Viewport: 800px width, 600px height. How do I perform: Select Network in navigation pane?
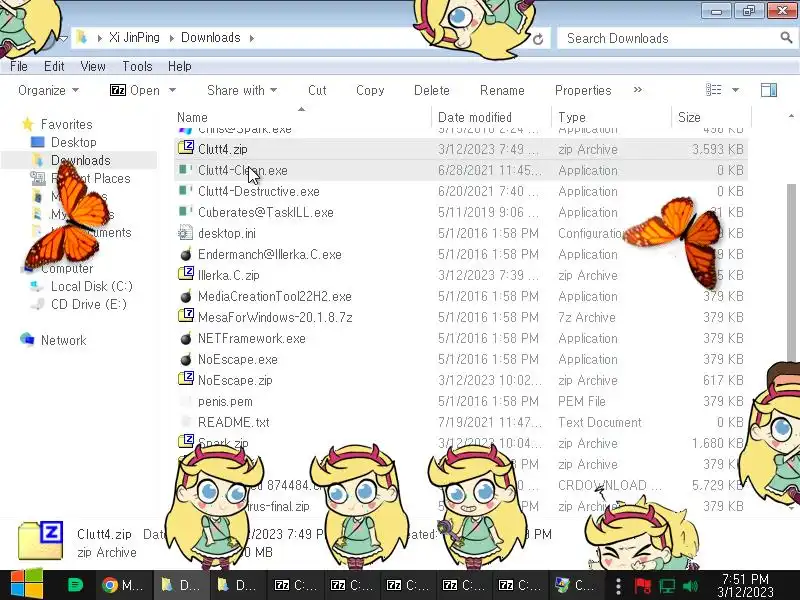(64, 340)
